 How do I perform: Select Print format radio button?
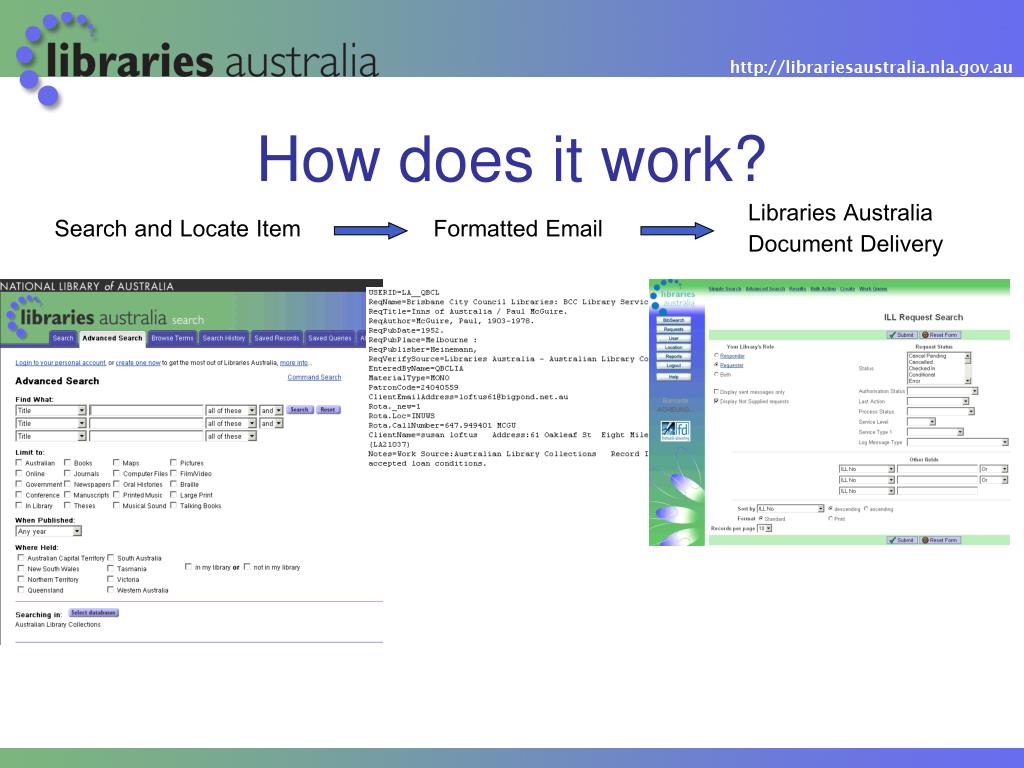(x=831, y=519)
